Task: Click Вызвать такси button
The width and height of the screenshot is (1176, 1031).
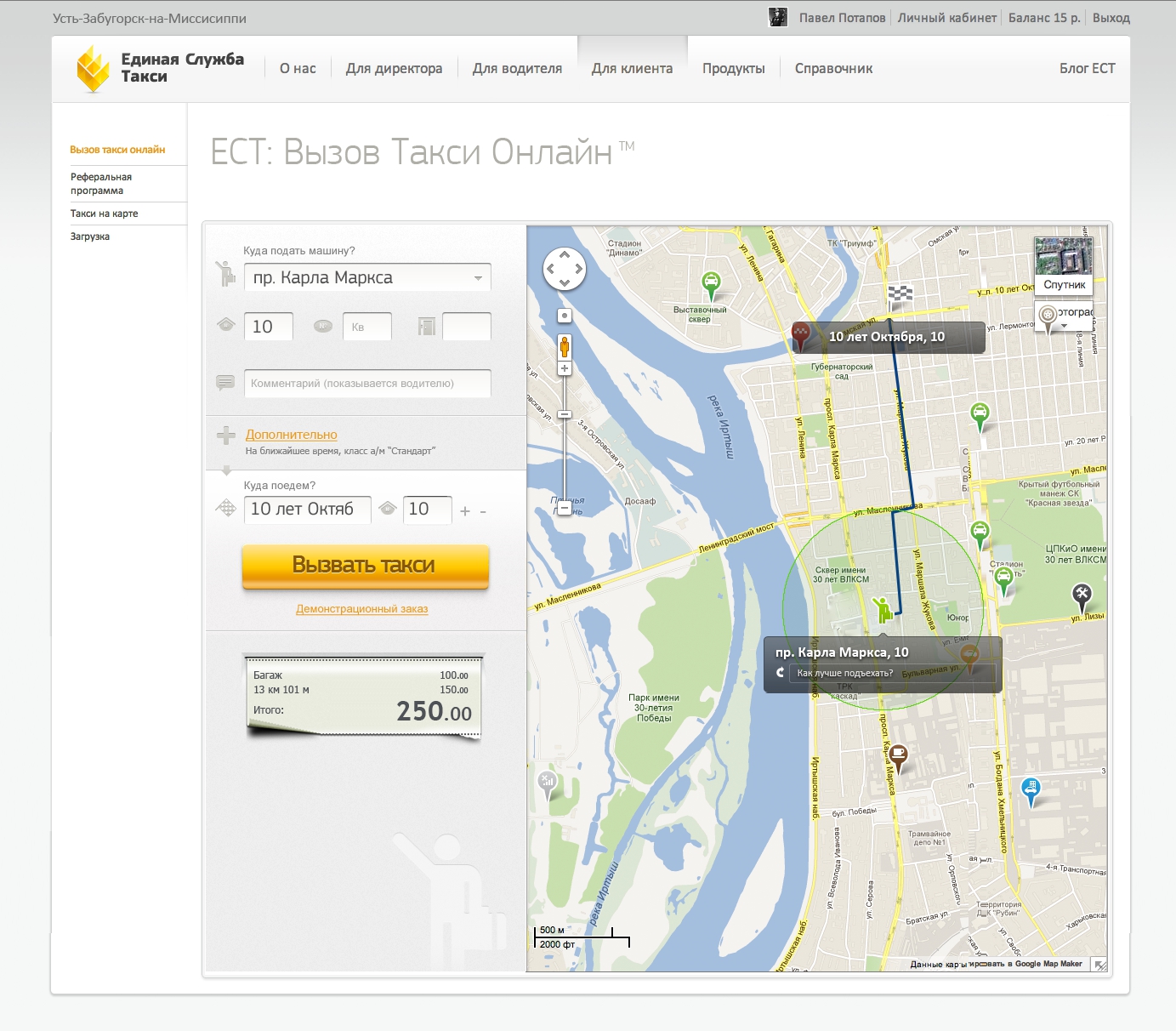Action: (366, 566)
